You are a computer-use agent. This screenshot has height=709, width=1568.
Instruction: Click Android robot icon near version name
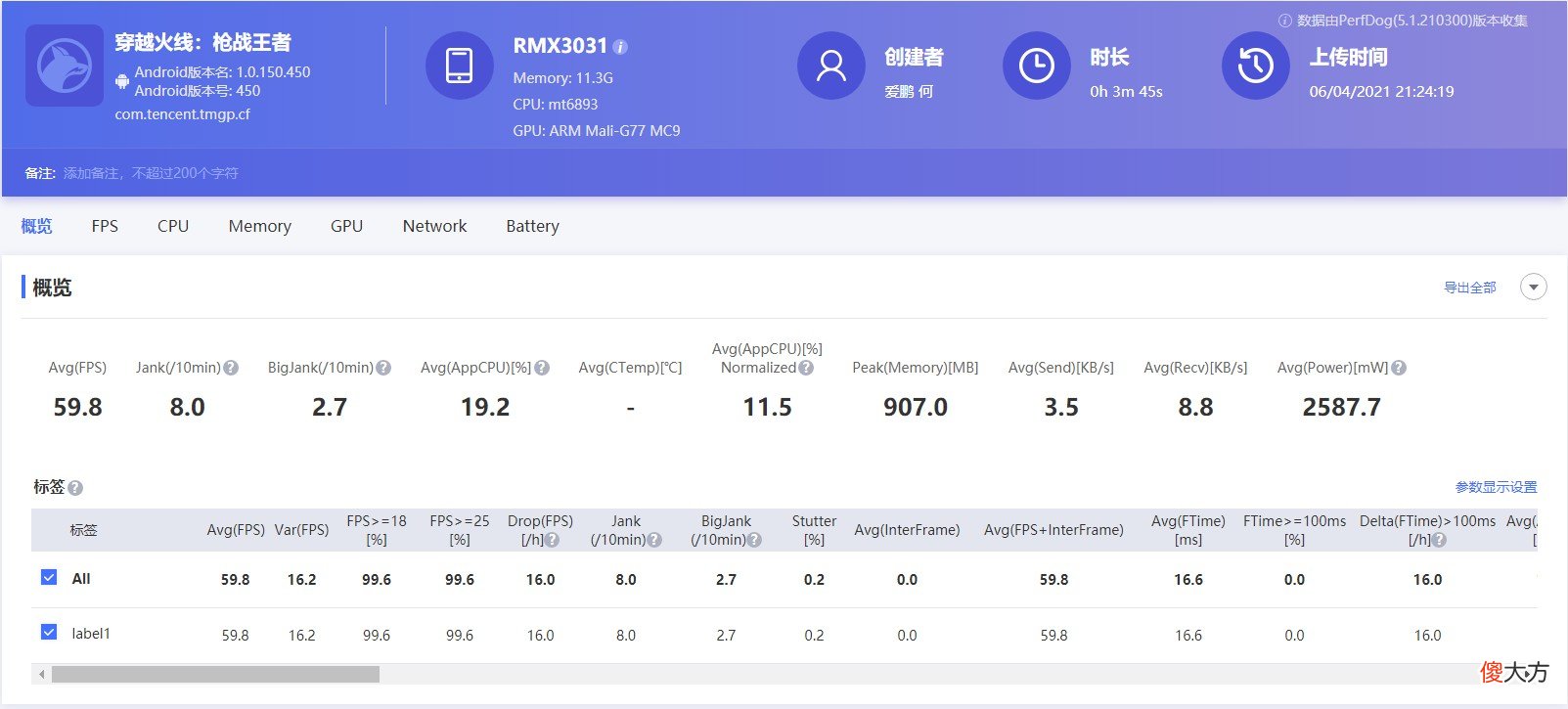click(122, 81)
